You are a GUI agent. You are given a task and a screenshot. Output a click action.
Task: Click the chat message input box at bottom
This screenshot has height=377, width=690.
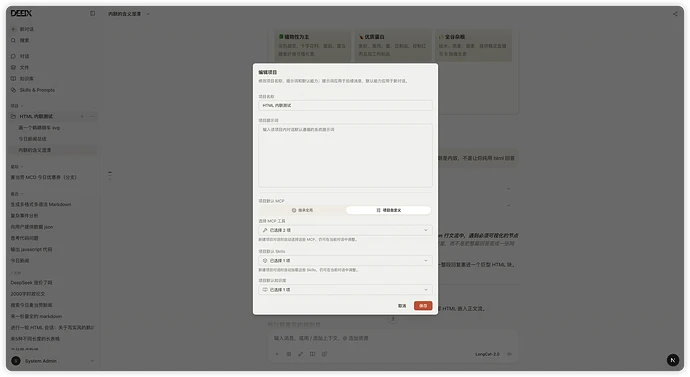click(393, 338)
